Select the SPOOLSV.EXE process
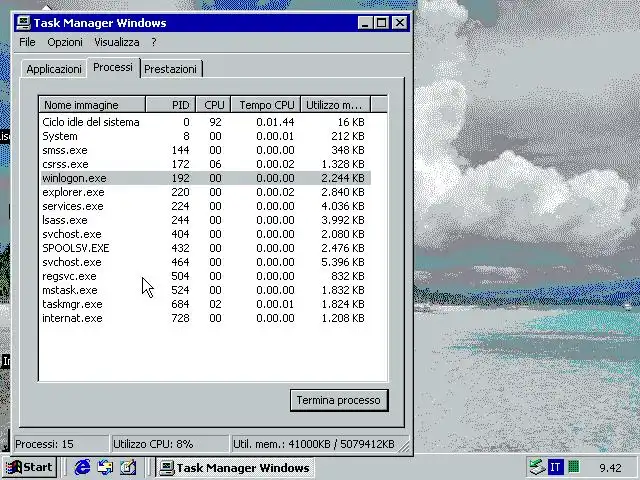The width and height of the screenshot is (640, 480). tap(205, 248)
